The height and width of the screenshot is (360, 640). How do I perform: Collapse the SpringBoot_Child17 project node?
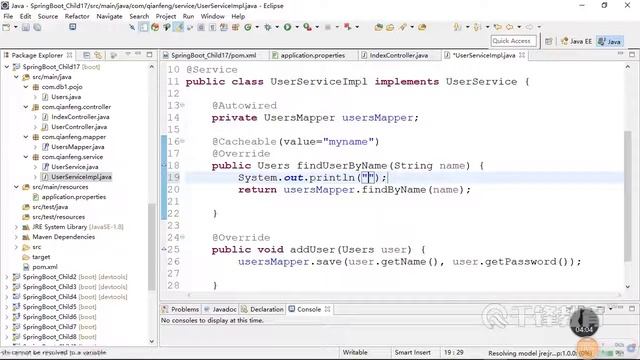pyautogui.click(x=7, y=67)
